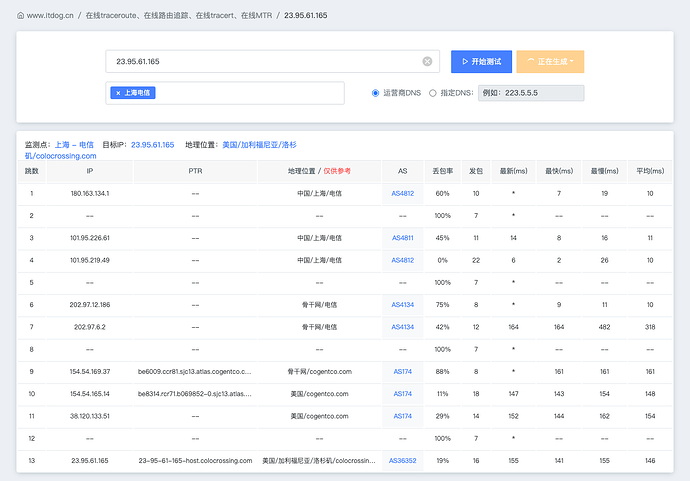This screenshot has width=690, height=481.
Task: Open AS4812 link in hop 4 row
Action: pyautogui.click(x=403, y=260)
